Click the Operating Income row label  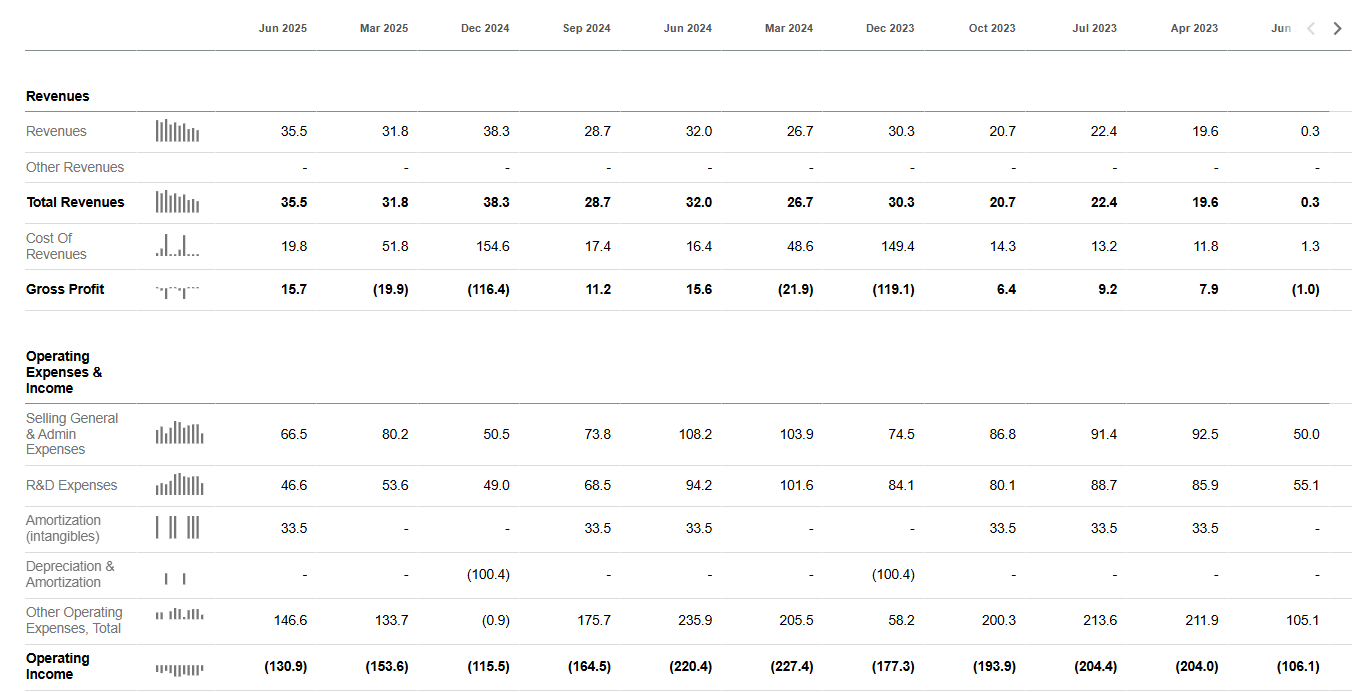[x=57, y=666]
